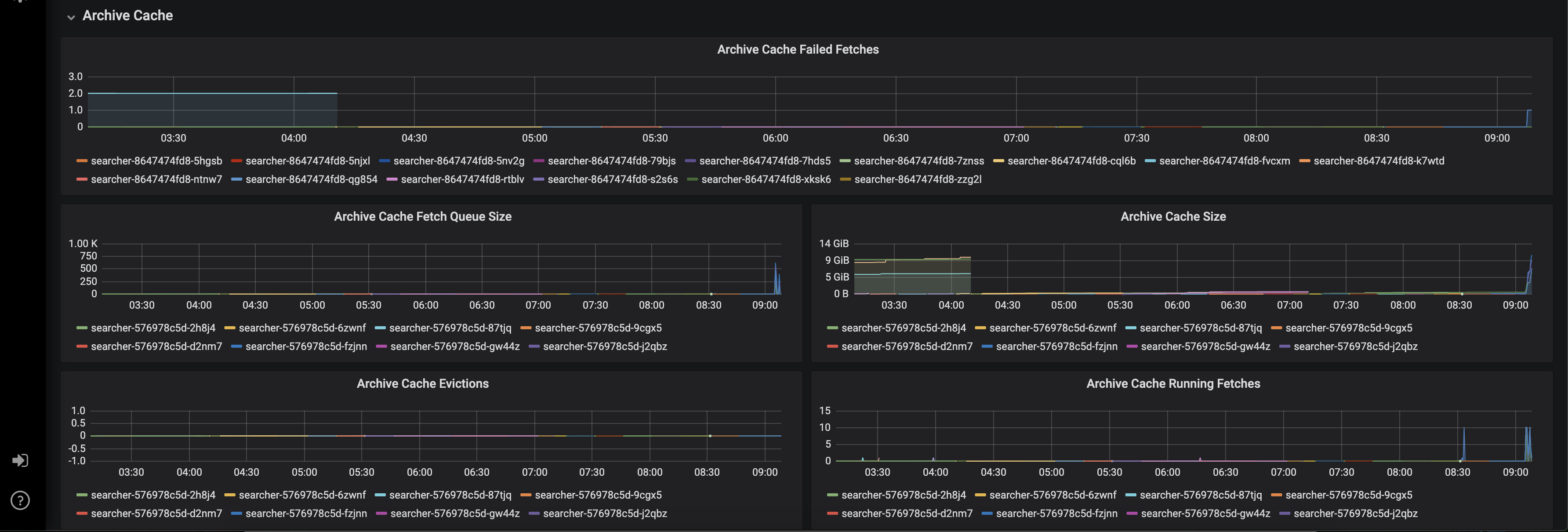Open the Archive Cache Size panel title menu
Viewport: 1568px width, 532px height.
click(1172, 217)
